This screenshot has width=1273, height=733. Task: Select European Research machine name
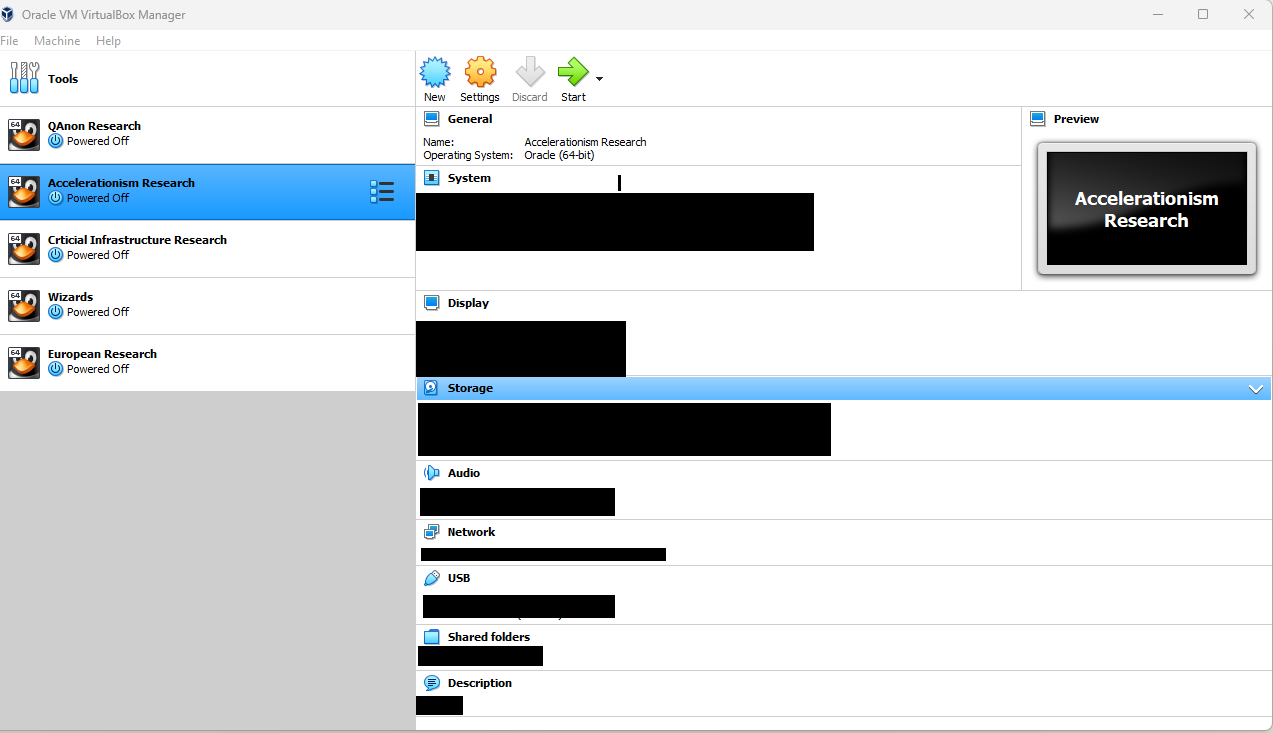point(102,354)
